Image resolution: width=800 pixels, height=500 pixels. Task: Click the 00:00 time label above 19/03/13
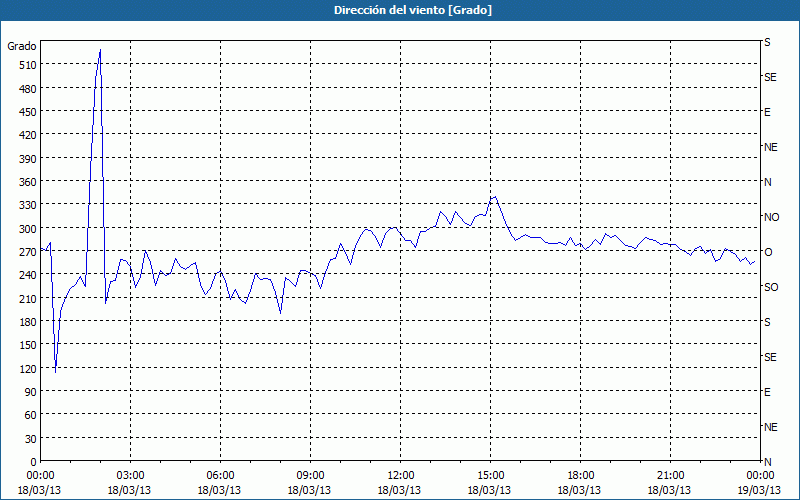(760, 476)
